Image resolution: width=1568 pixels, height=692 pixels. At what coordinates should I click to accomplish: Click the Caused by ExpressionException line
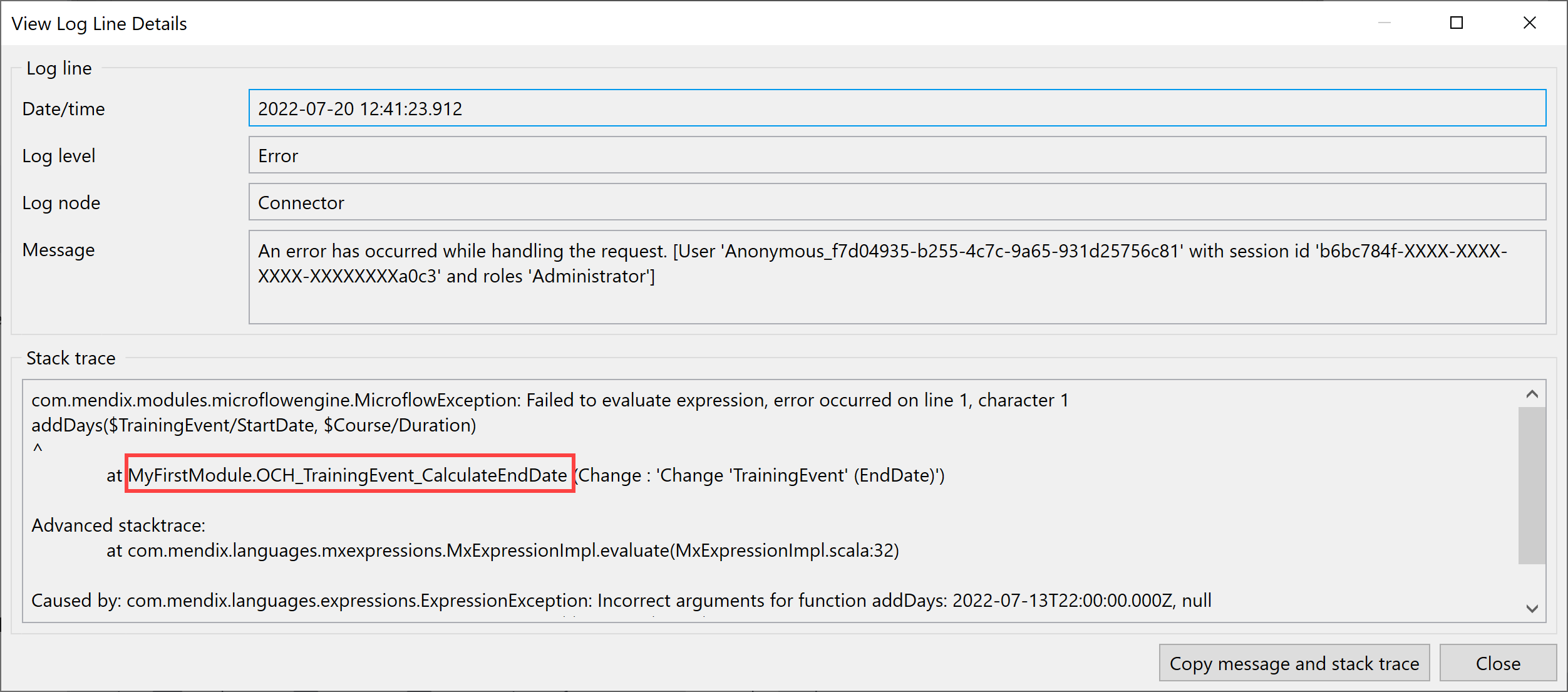click(x=621, y=601)
